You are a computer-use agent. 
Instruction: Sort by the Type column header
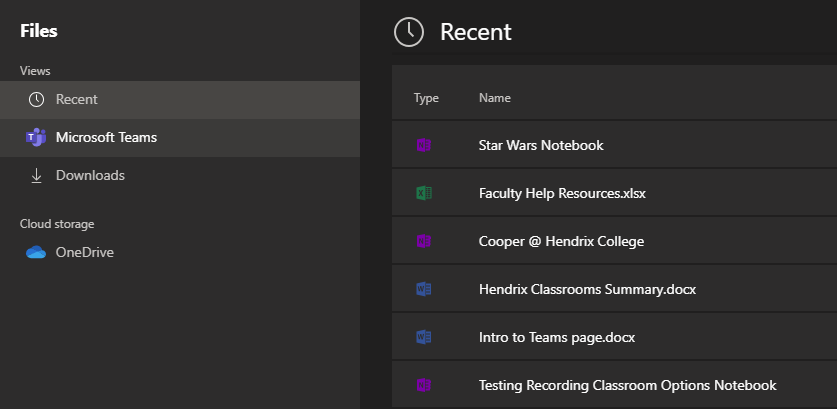click(x=426, y=98)
